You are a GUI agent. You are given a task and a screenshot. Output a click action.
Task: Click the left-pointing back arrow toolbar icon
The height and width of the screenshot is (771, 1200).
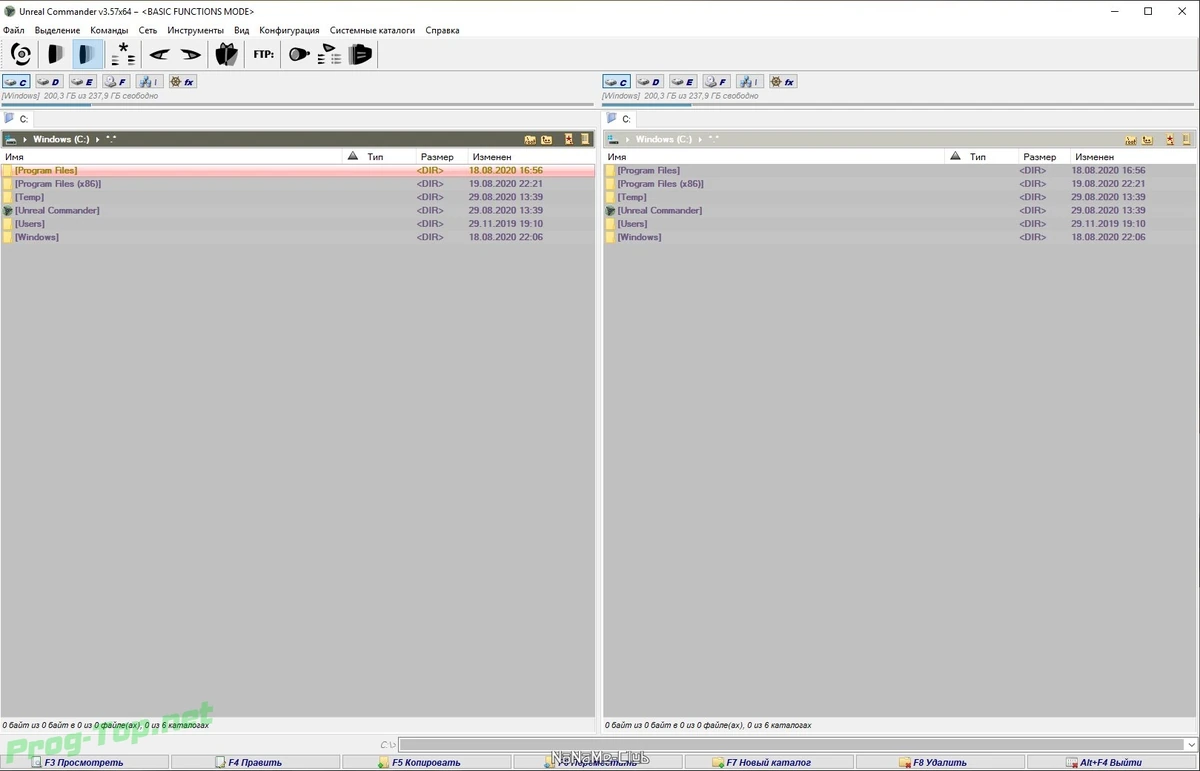[x=159, y=54]
